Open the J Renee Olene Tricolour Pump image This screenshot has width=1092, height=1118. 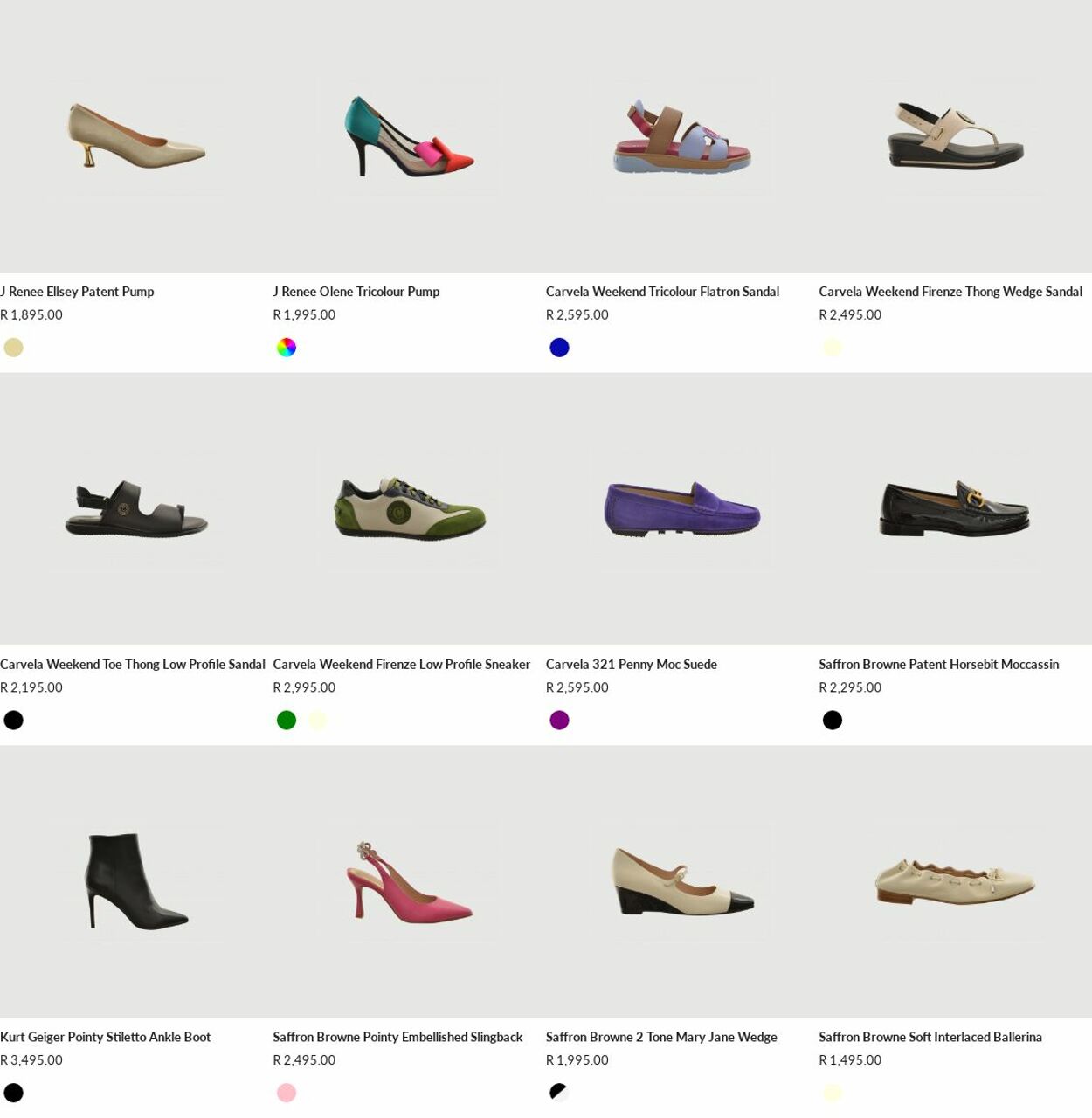point(409,136)
